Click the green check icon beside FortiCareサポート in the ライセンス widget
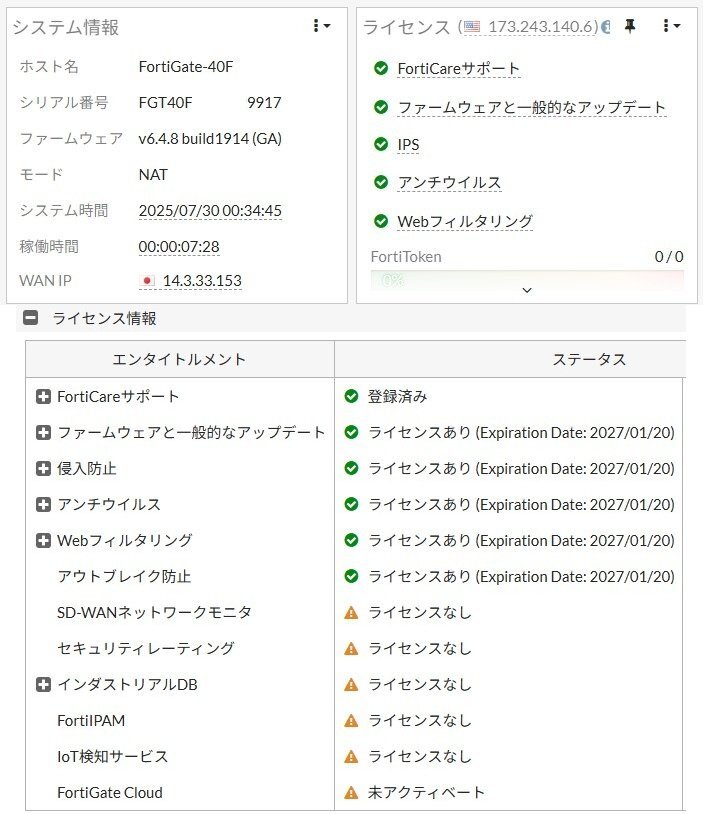This screenshot has height=814, width=703. coord(381,68)
